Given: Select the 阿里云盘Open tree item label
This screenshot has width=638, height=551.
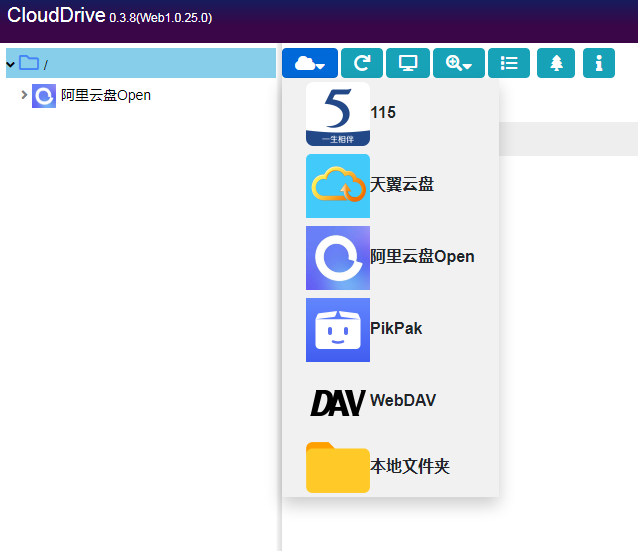Looking at the screenshot, I should [x=106, y=95].
